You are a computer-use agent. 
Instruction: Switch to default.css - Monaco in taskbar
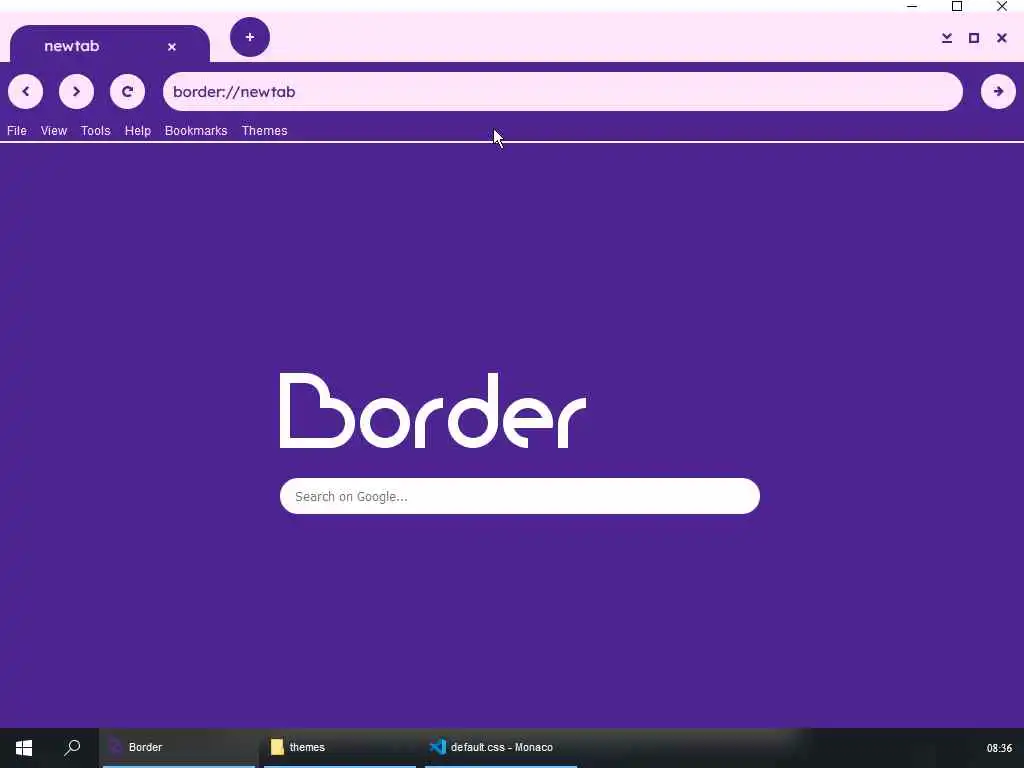coord(501,748)
